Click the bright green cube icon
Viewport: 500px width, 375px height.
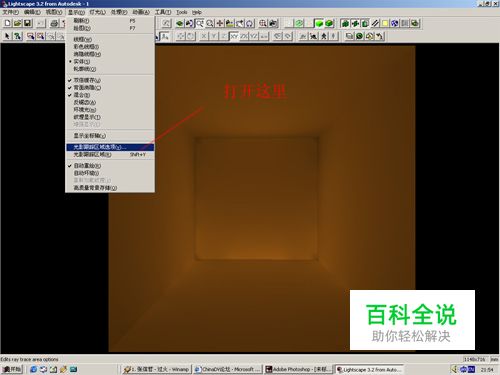319,23
